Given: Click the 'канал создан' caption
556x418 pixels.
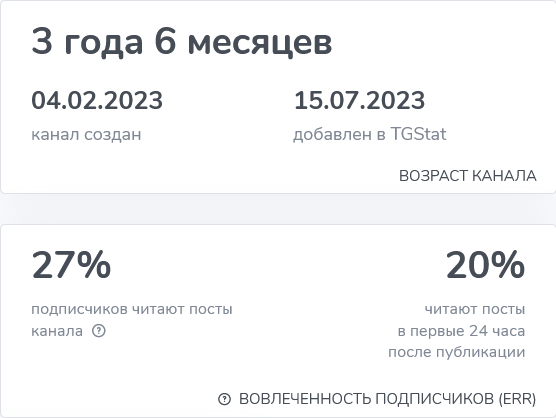Looking at the screenshot, I should click(x=86, y=135).
